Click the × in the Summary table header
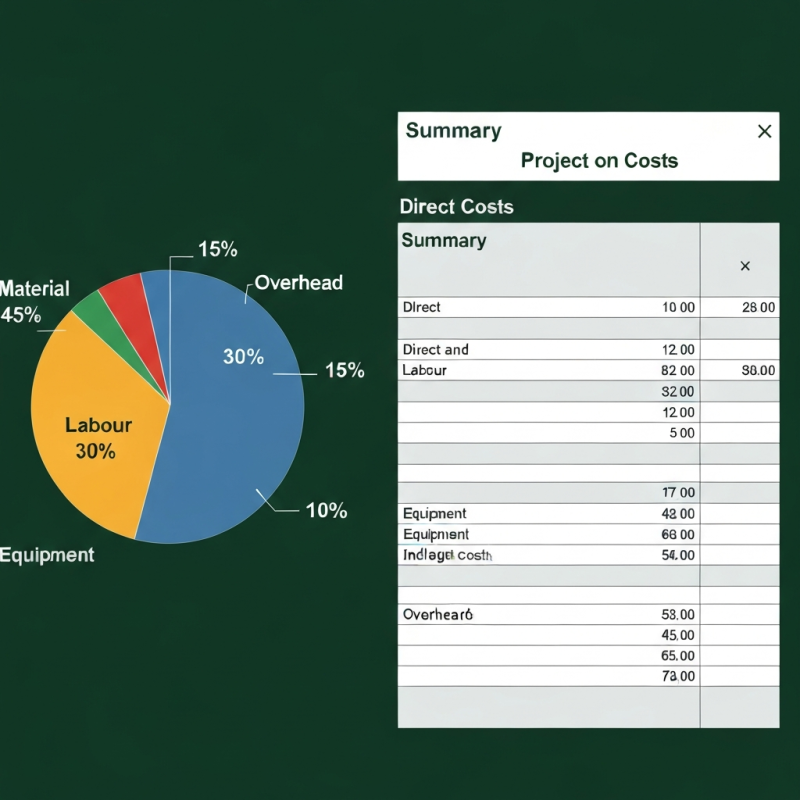Image resolution: width=800 pixels, height=800 pixels. [745, 266]
